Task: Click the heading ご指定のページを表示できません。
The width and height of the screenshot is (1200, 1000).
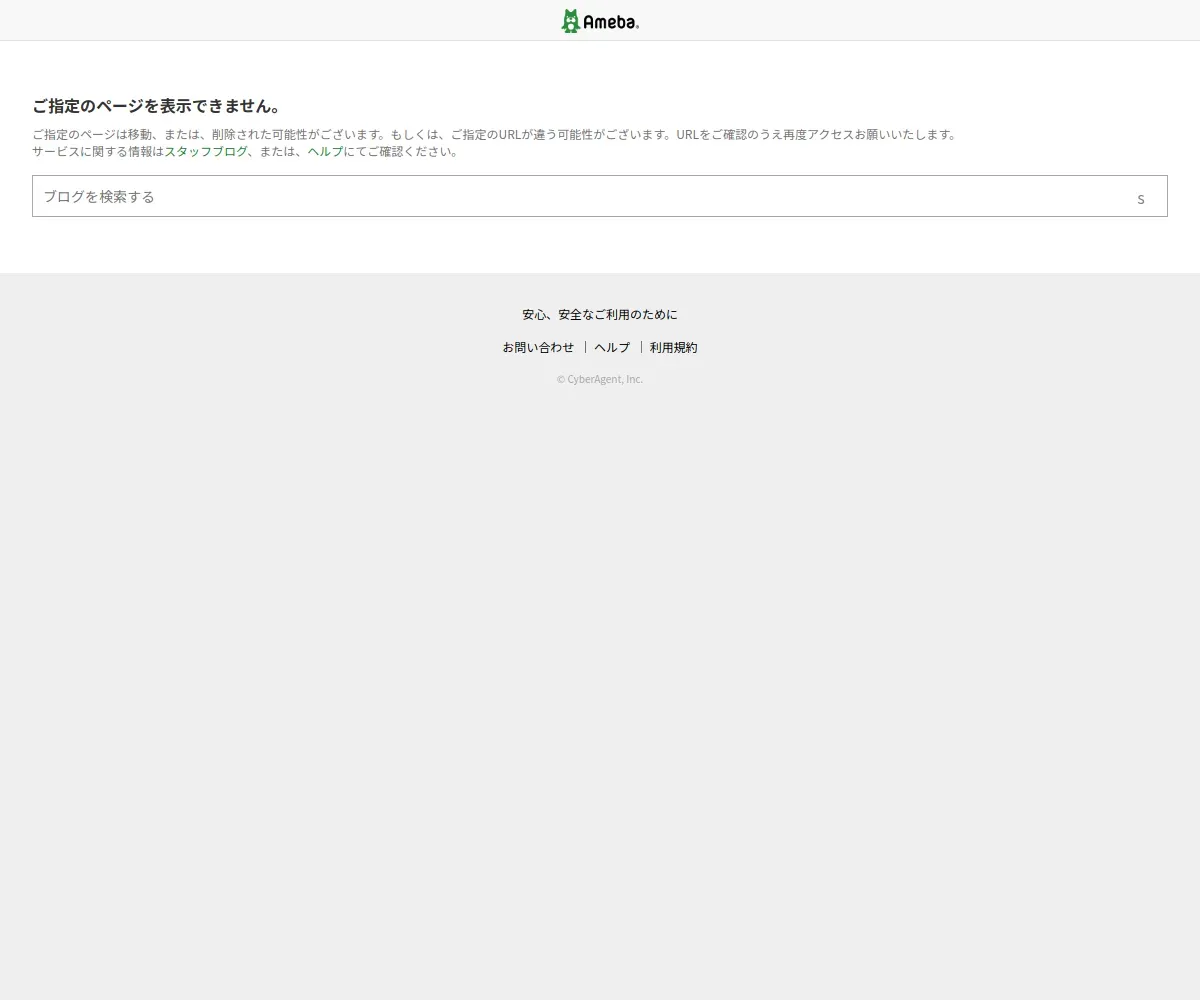Action: [x=157, y=106]
